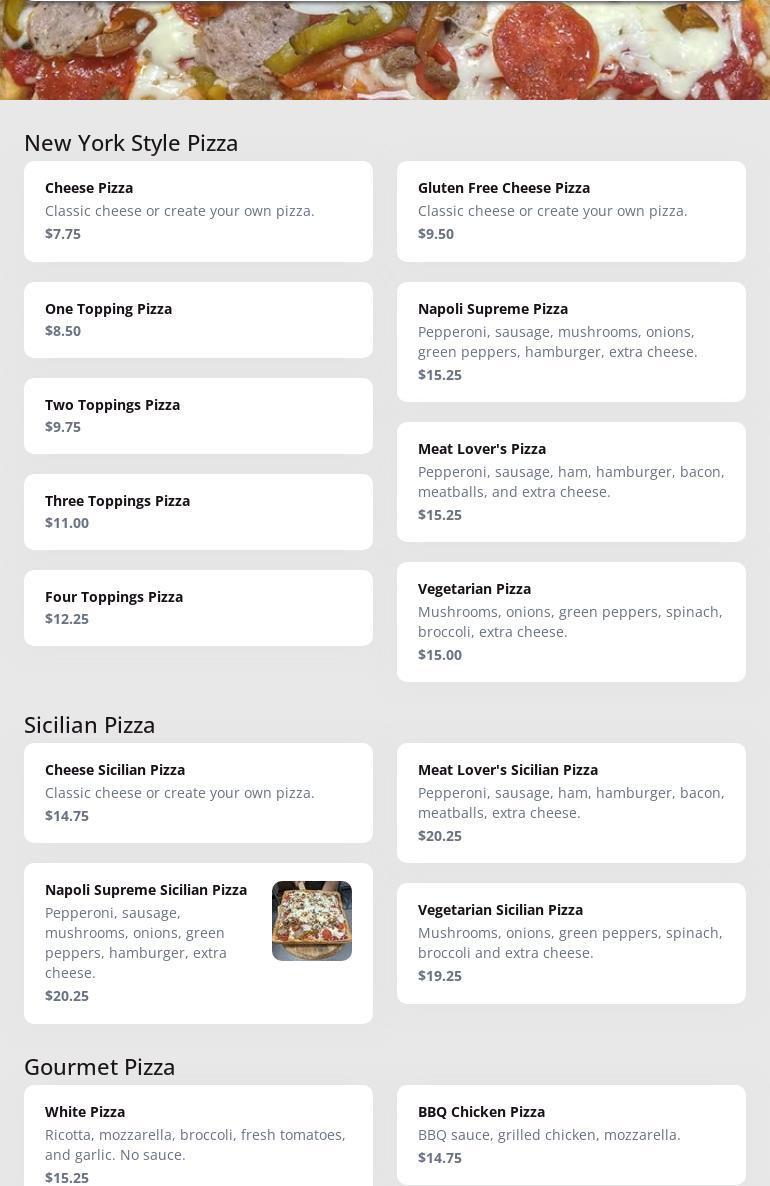The height and width of the screenshot is (1186, 770).
Task: Open the $15.00 Vegetarian Pizza card
Action: pos(571,622)
